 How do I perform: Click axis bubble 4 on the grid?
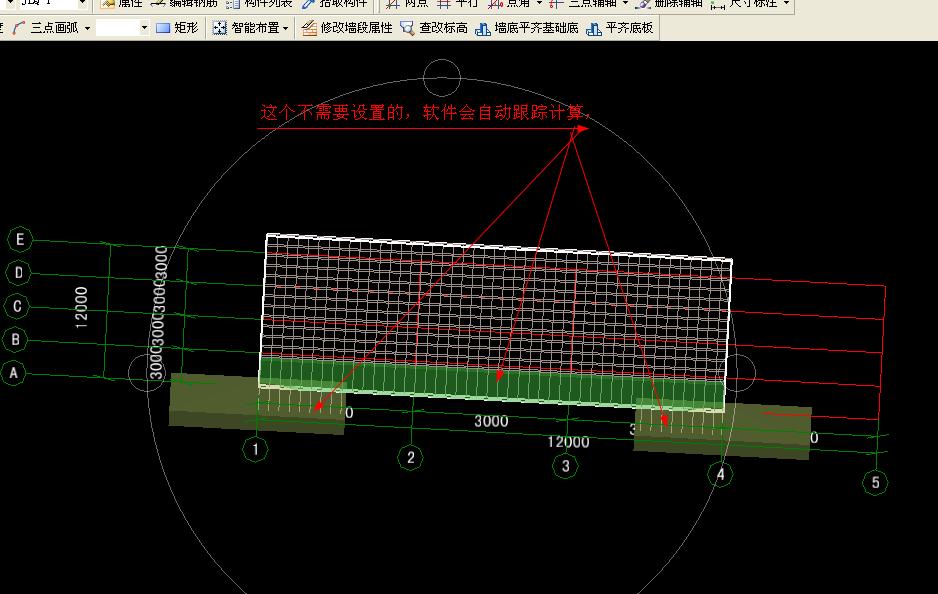coord(720,474)
